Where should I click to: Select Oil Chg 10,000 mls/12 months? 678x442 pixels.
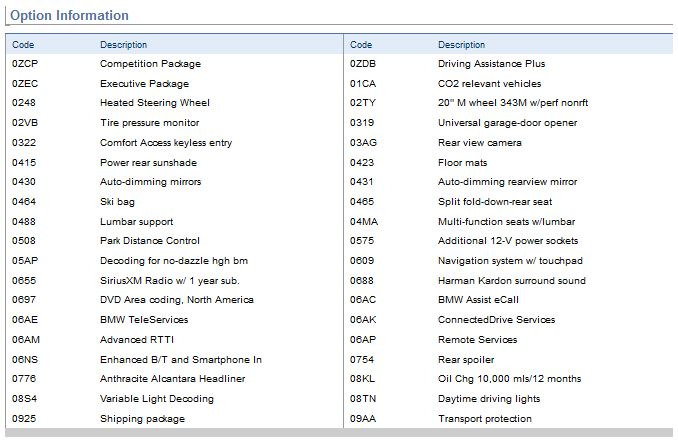510,379
